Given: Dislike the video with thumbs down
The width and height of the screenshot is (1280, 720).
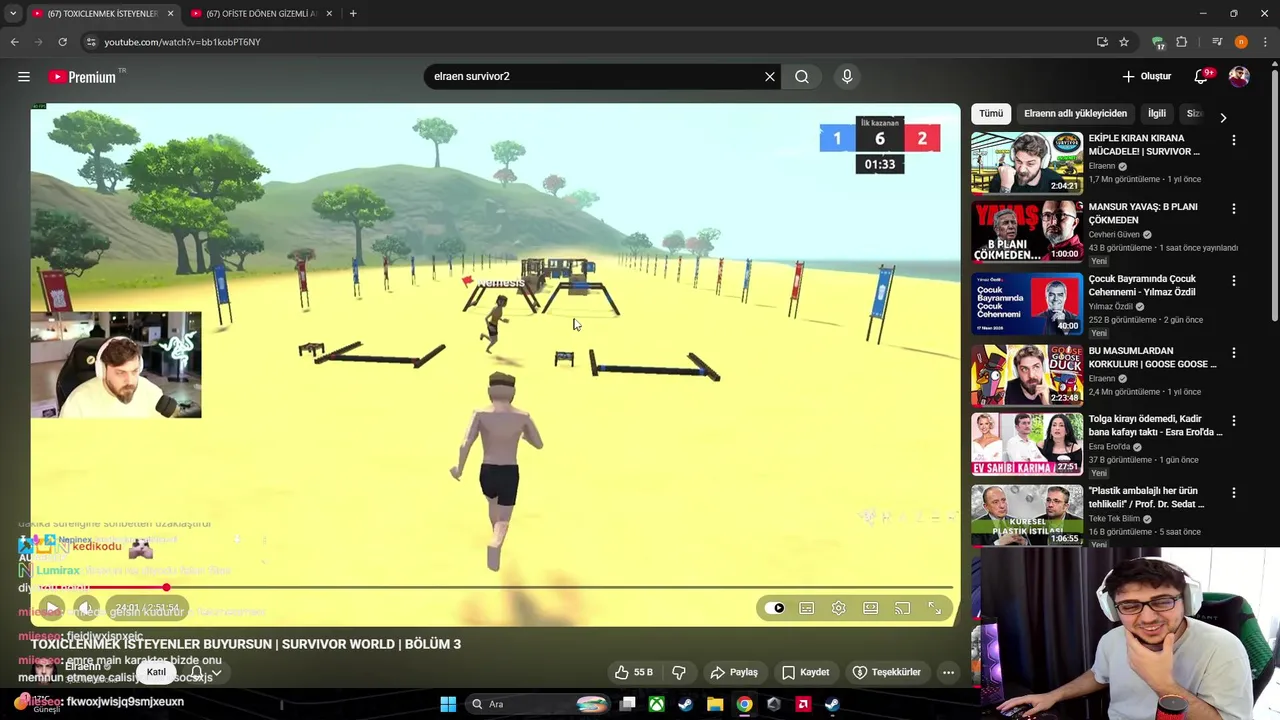Looking at the screenshot, I should [x=679, y=672].
